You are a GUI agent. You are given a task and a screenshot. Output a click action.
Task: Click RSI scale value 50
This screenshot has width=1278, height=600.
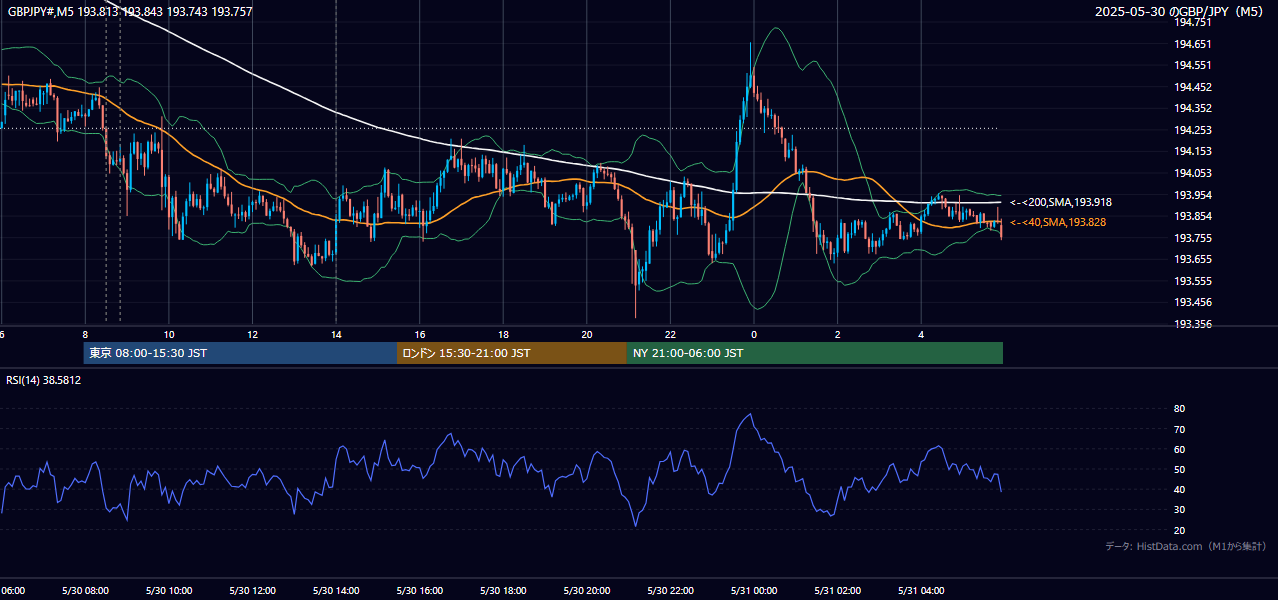[1179, 469]
